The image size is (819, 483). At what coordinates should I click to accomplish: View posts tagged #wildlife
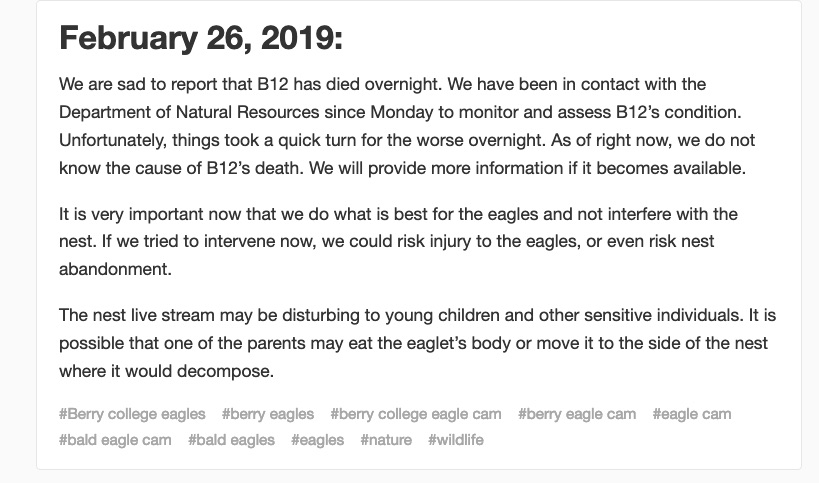pyautogui.click(x=456, y=440)
